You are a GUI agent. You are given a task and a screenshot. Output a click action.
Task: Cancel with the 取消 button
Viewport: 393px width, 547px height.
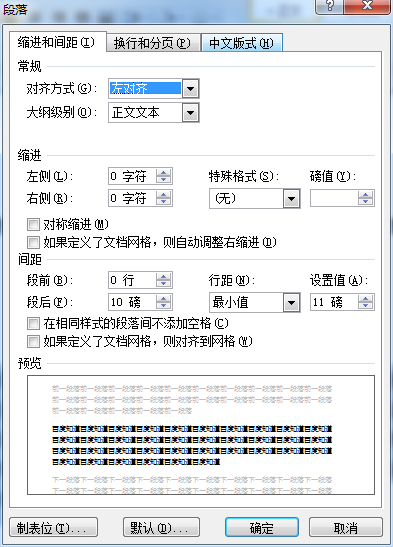[x=346, y=527]
